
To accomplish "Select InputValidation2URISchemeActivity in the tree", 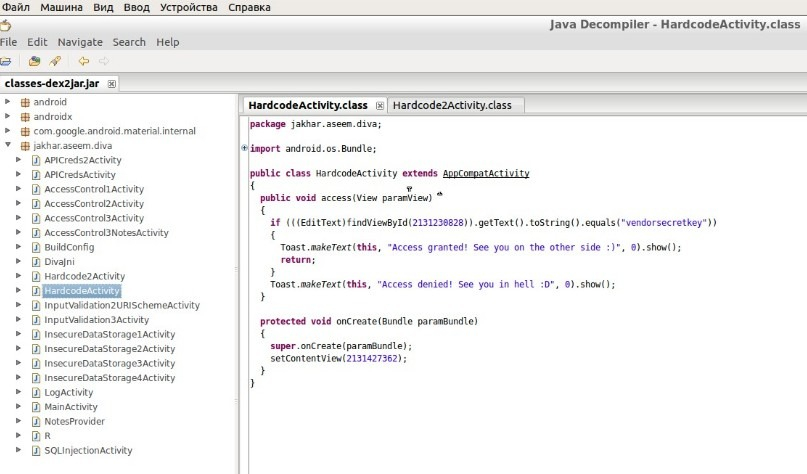I will [x=122, y=305].
